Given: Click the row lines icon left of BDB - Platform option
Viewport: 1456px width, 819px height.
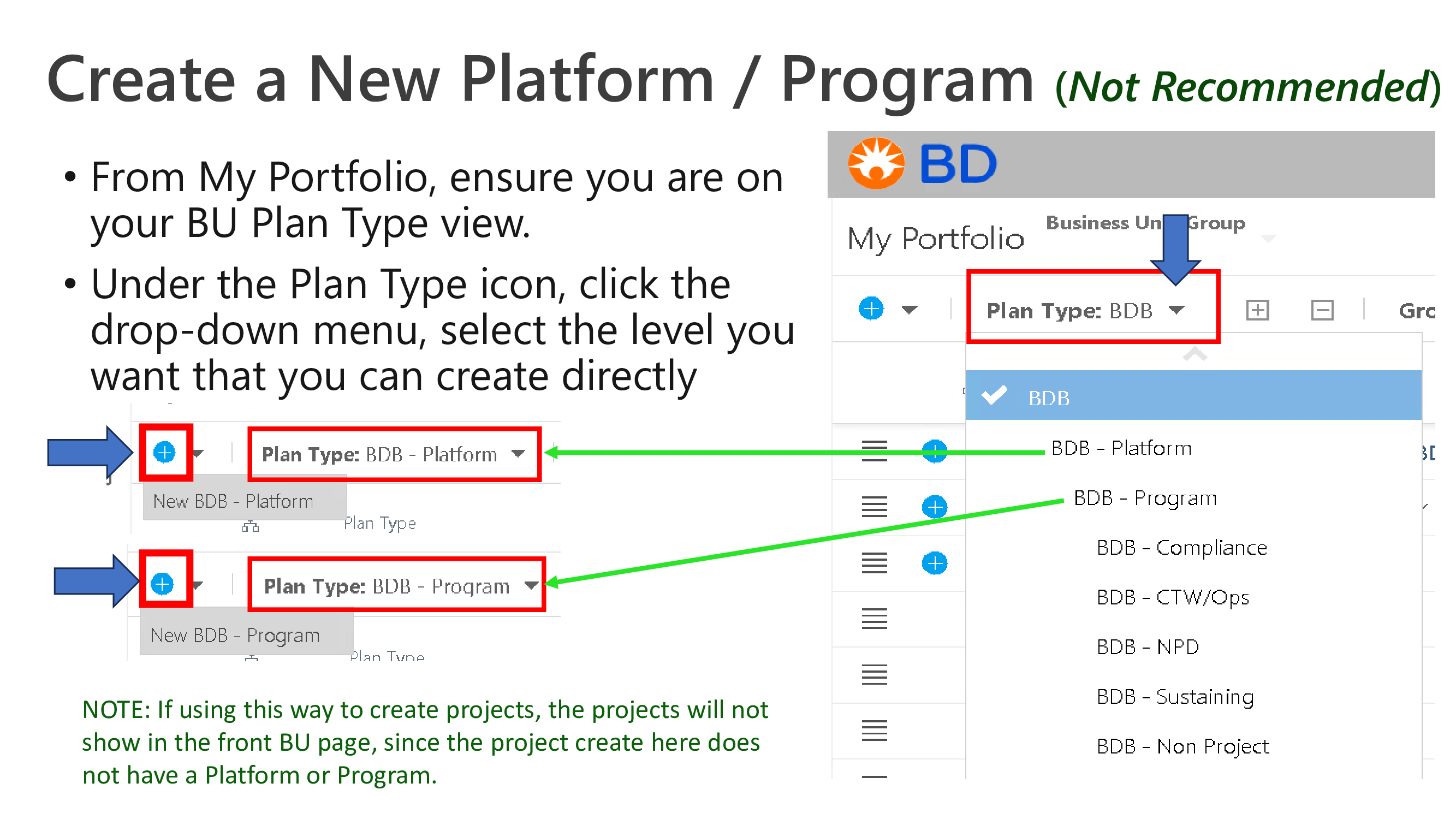Looking at the screenshot, I should (874, 451).
